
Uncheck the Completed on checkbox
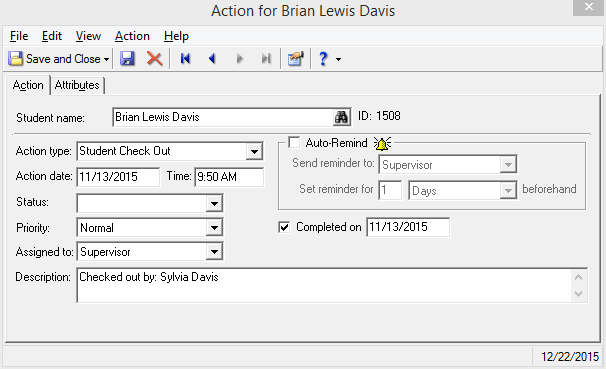point(284,227)
